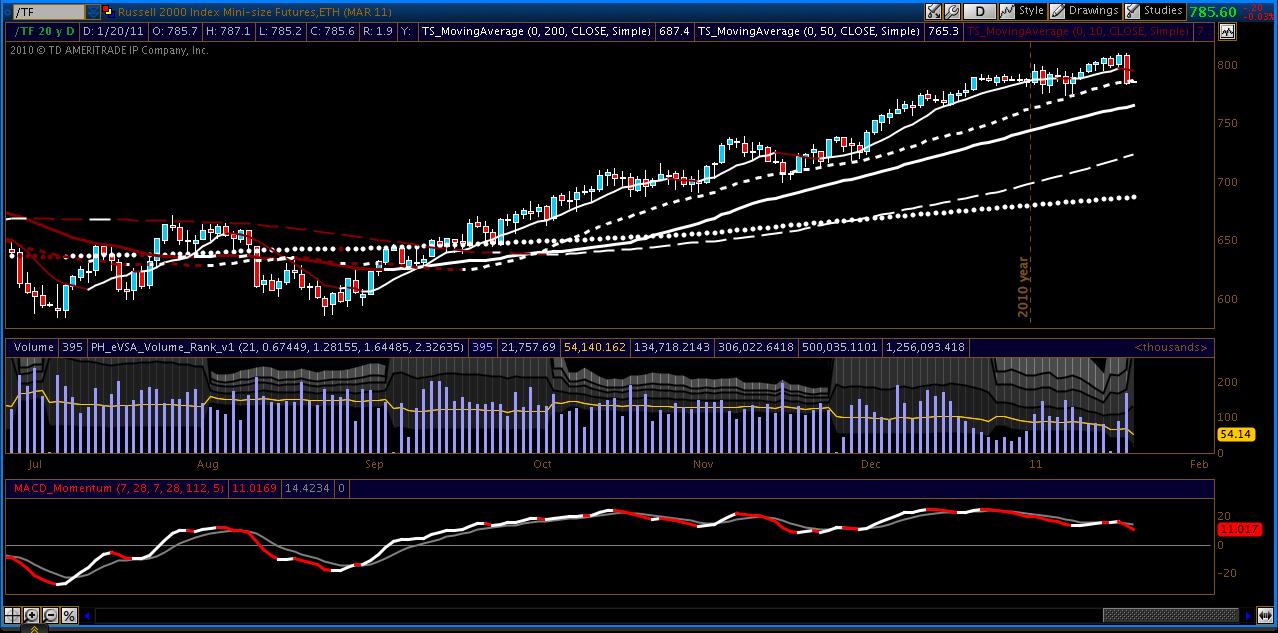The height and width of the screenshot is (633, 1278).
Task: Expand the bottom double-chevron tab
Action: pos(34,629)
